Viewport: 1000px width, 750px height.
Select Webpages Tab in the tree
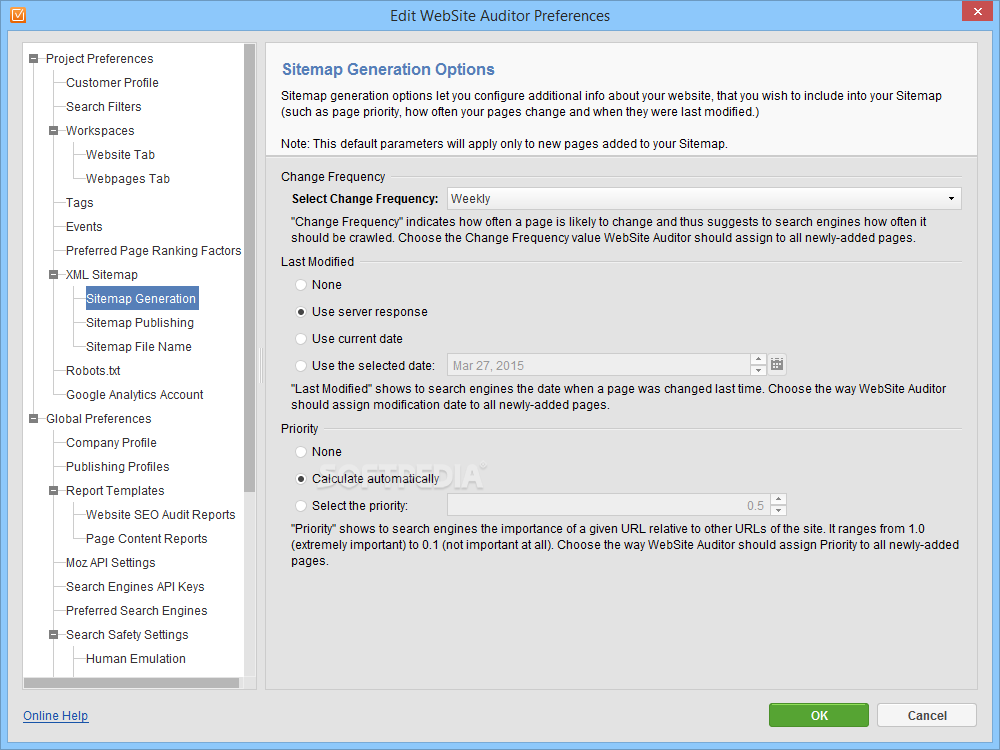click(128, 179)
